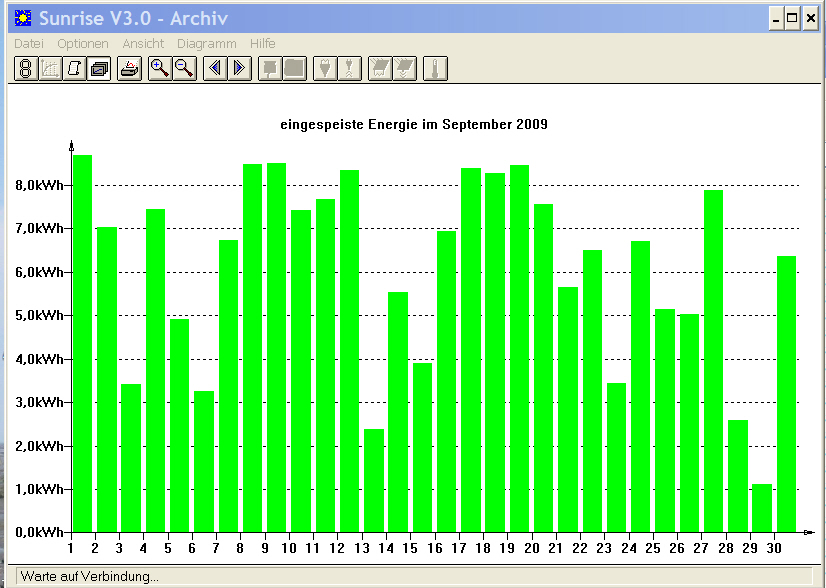Zoom in with the plus magnifier
The height and width of the screenshot is (588, 826).
point(160,68)
